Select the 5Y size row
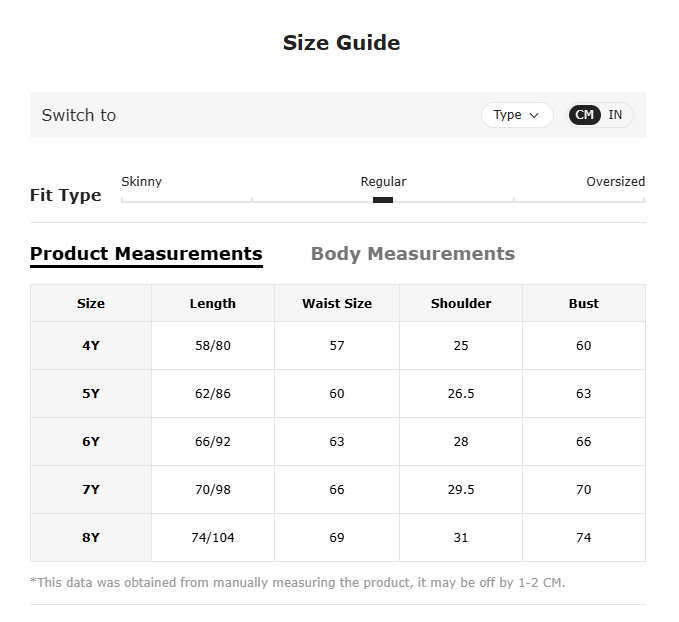 [x=338, y=394]
